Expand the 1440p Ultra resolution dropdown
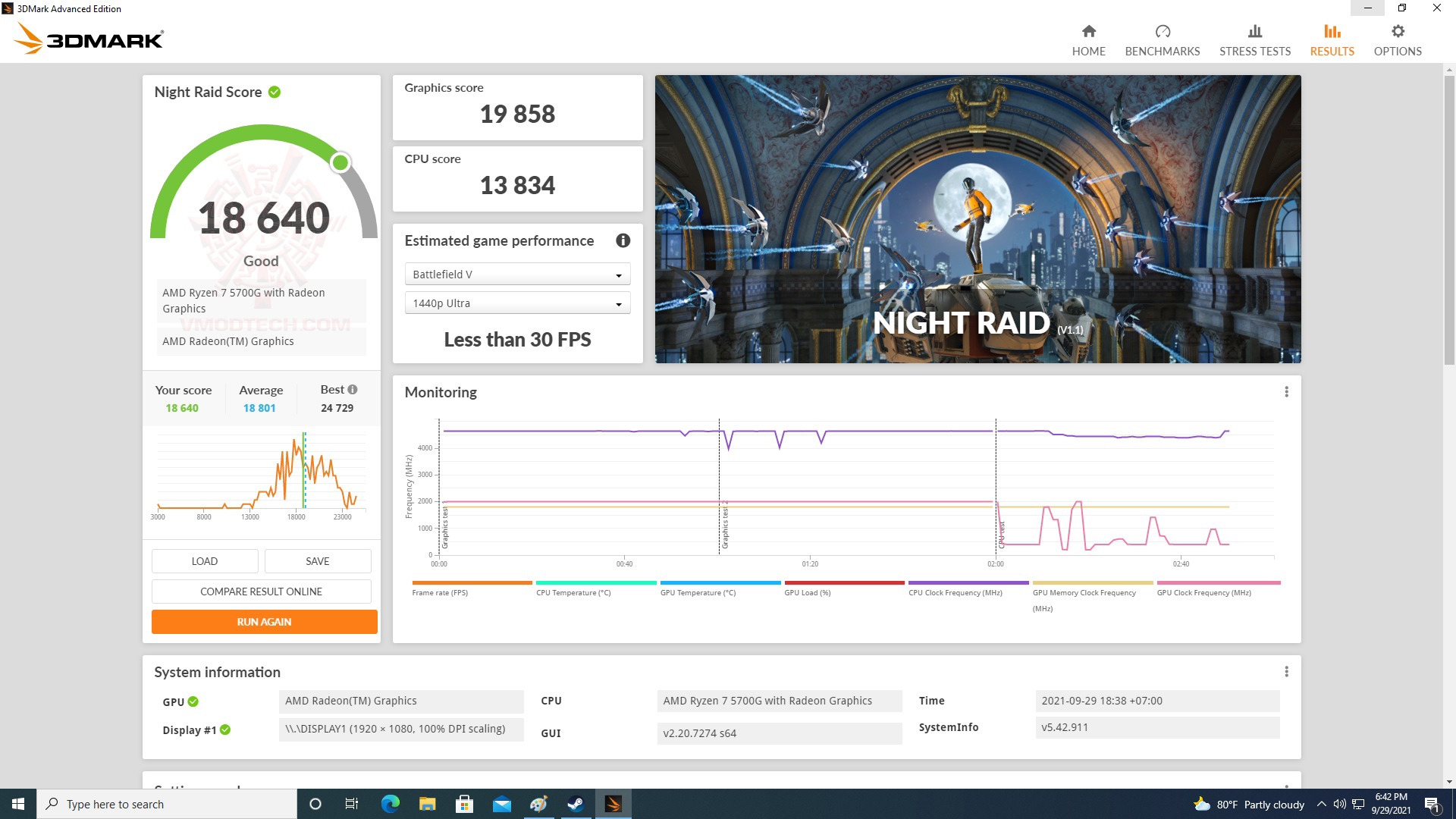The image size is (1456, 819). tap(517, 303)
